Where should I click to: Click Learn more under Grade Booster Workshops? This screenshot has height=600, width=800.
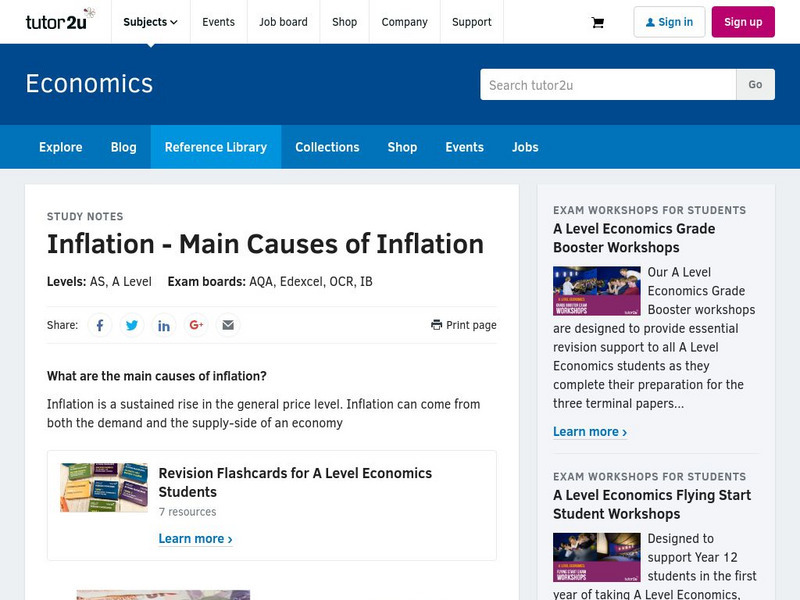[590, 432]
